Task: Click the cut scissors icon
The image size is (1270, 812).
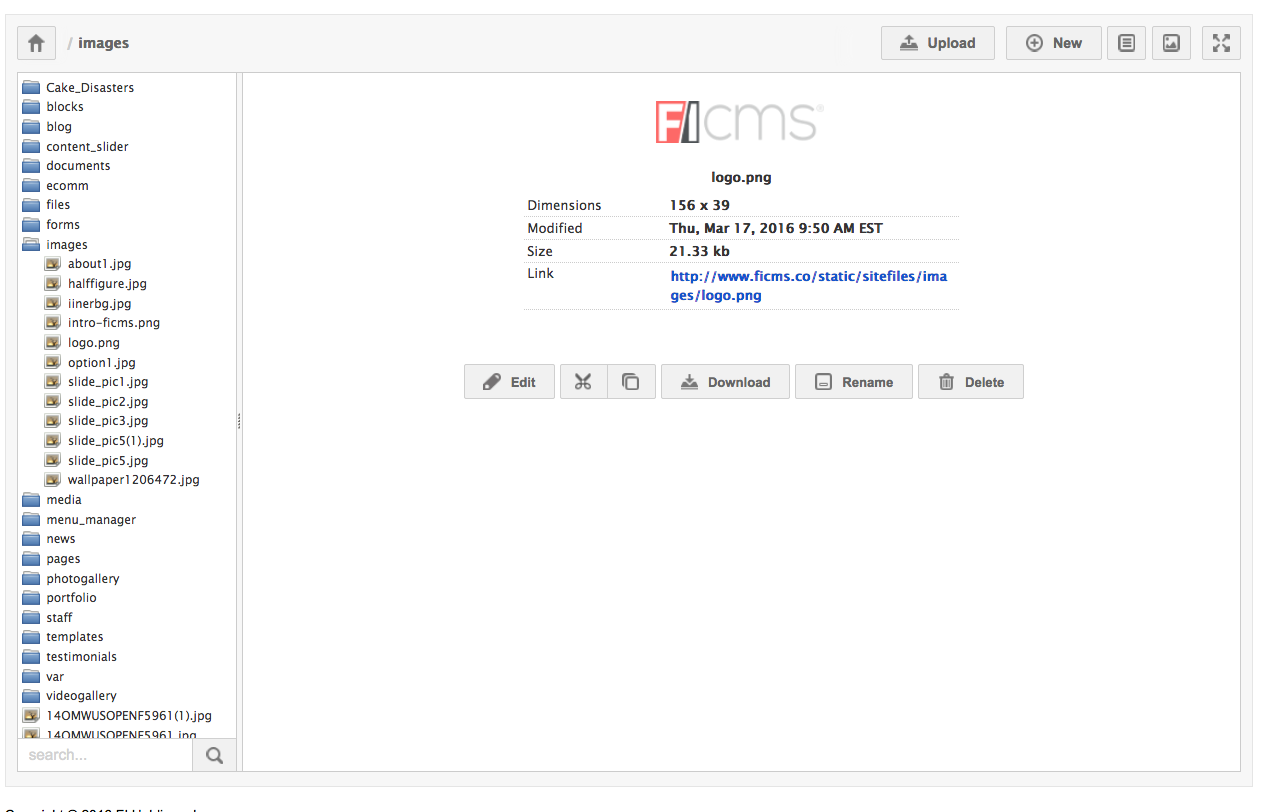Action: [x=584, y=382]
